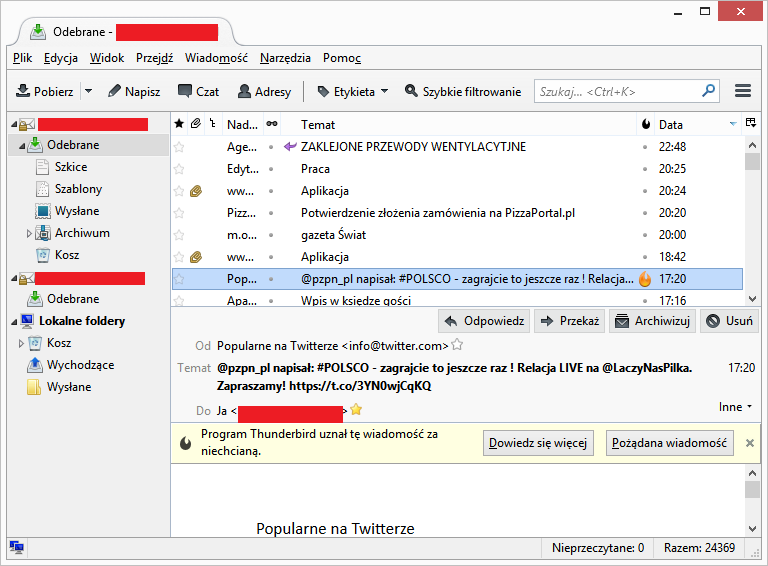
Task: Open the Narzędzia menu
Action: [285, 58]
